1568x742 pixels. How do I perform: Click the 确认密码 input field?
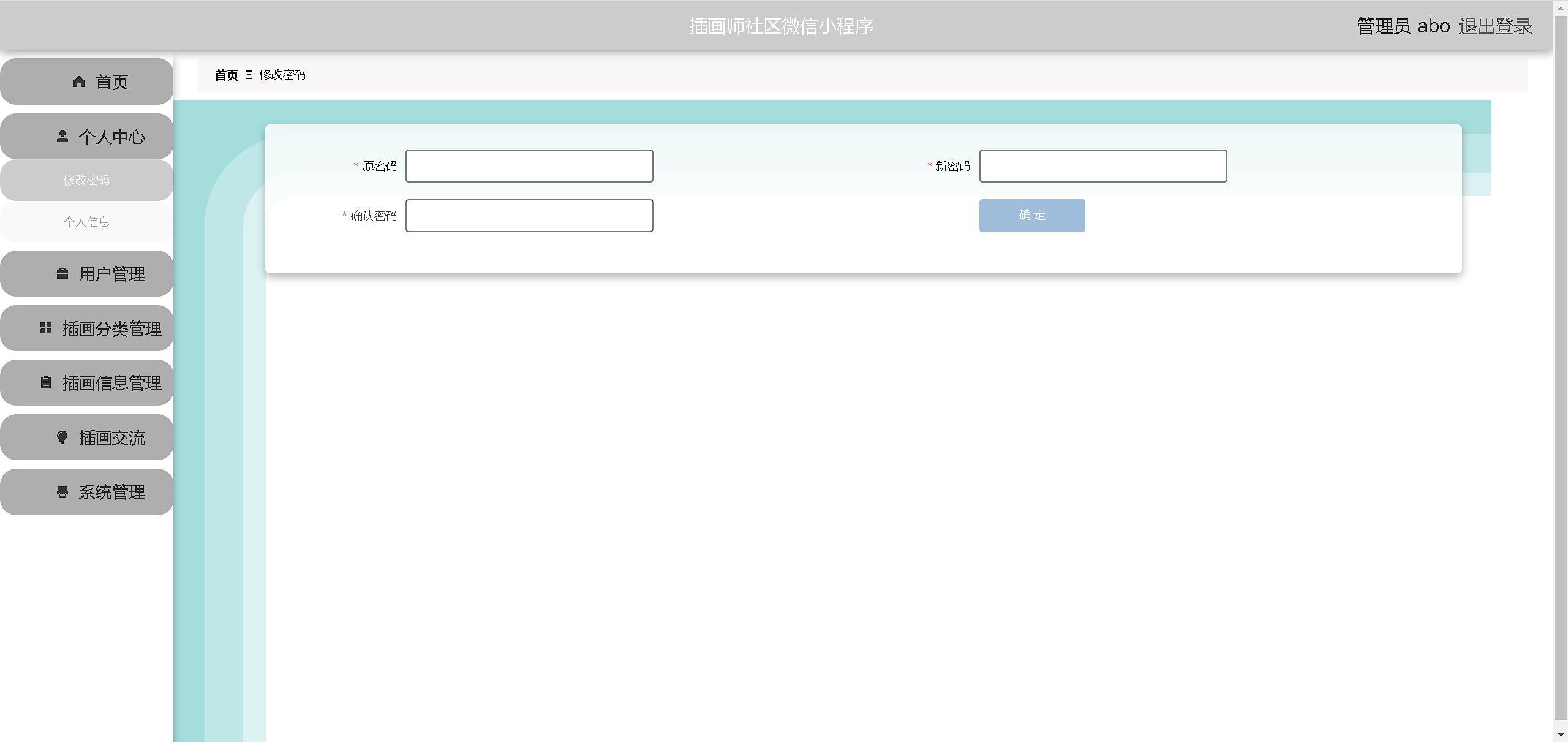point(529,216)
